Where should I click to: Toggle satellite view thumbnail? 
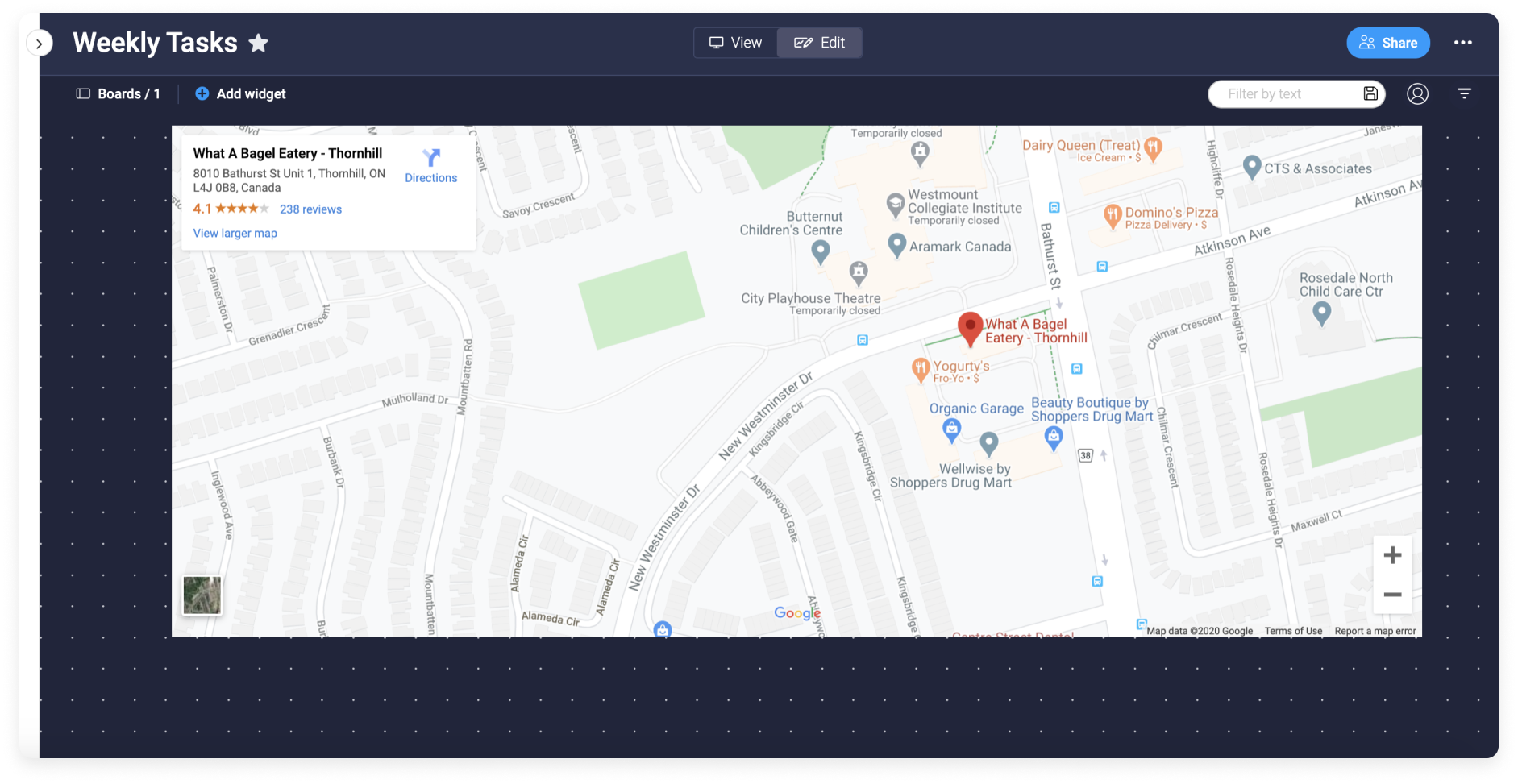click(x=202, y=595)
